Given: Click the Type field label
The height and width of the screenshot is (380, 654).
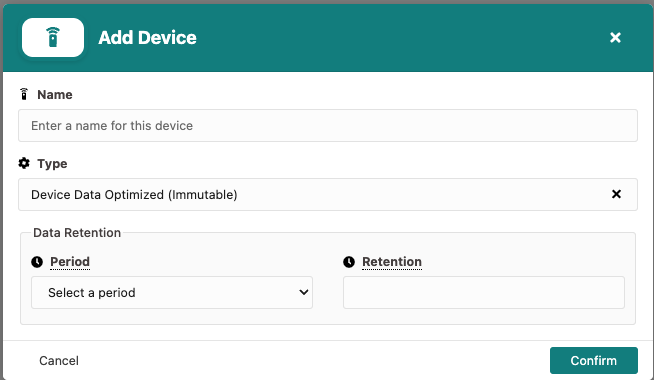Looking at the screenshot, I should 52,164.
